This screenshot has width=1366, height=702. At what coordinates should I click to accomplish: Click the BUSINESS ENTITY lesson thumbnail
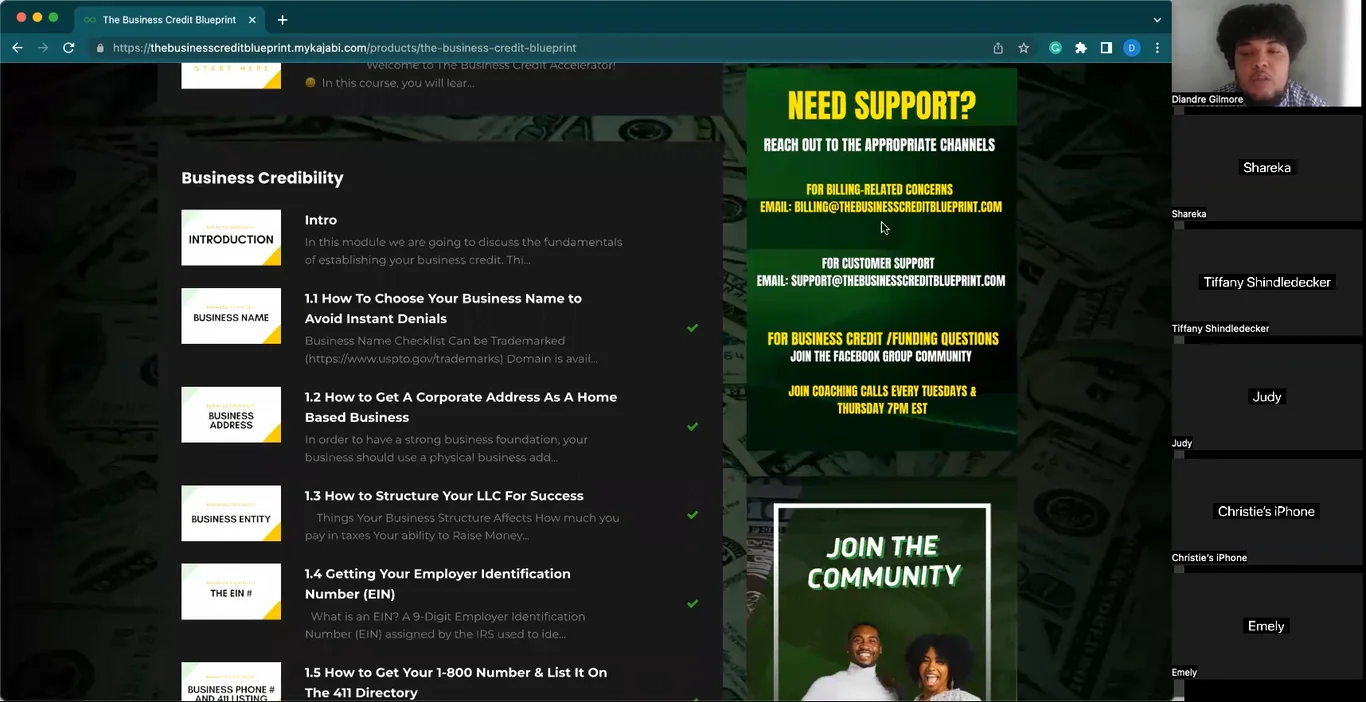pyautogui.click(x=231, y=513)
